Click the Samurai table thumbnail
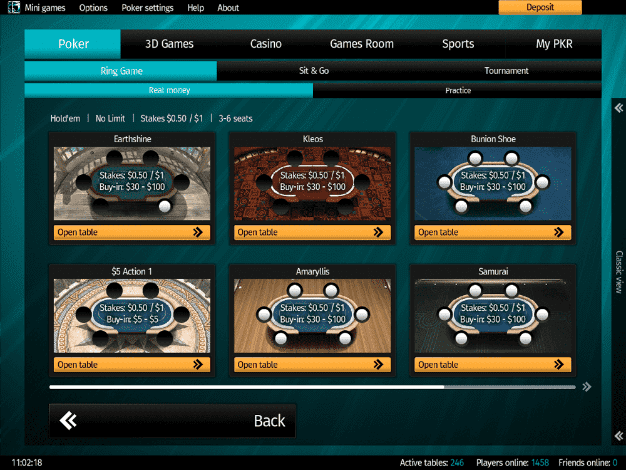626x470 pixels. (493, 316)
